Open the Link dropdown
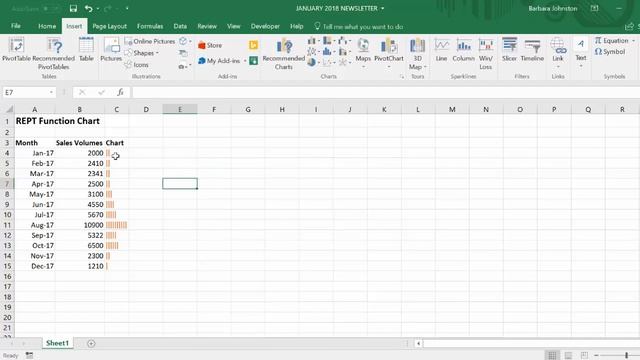This screenshot has height=360, width=640. (x=558, y=67)
